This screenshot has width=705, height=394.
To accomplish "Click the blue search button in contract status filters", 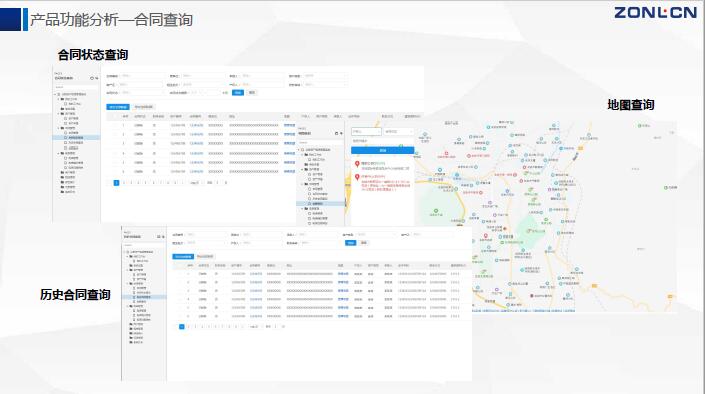I will pos(238,93).
